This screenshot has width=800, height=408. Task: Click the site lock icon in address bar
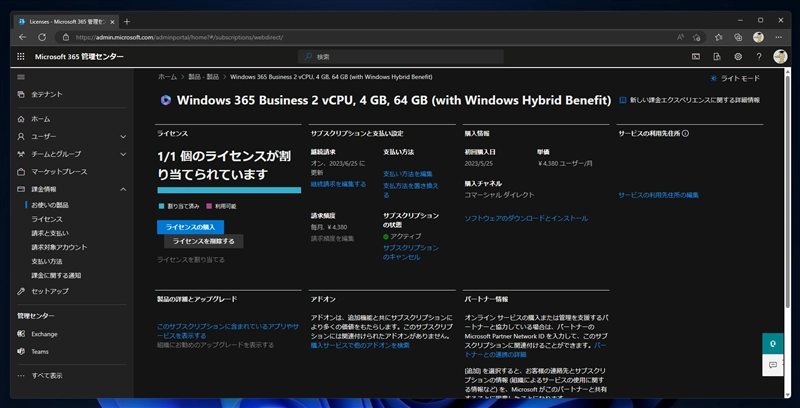[65, 38]
